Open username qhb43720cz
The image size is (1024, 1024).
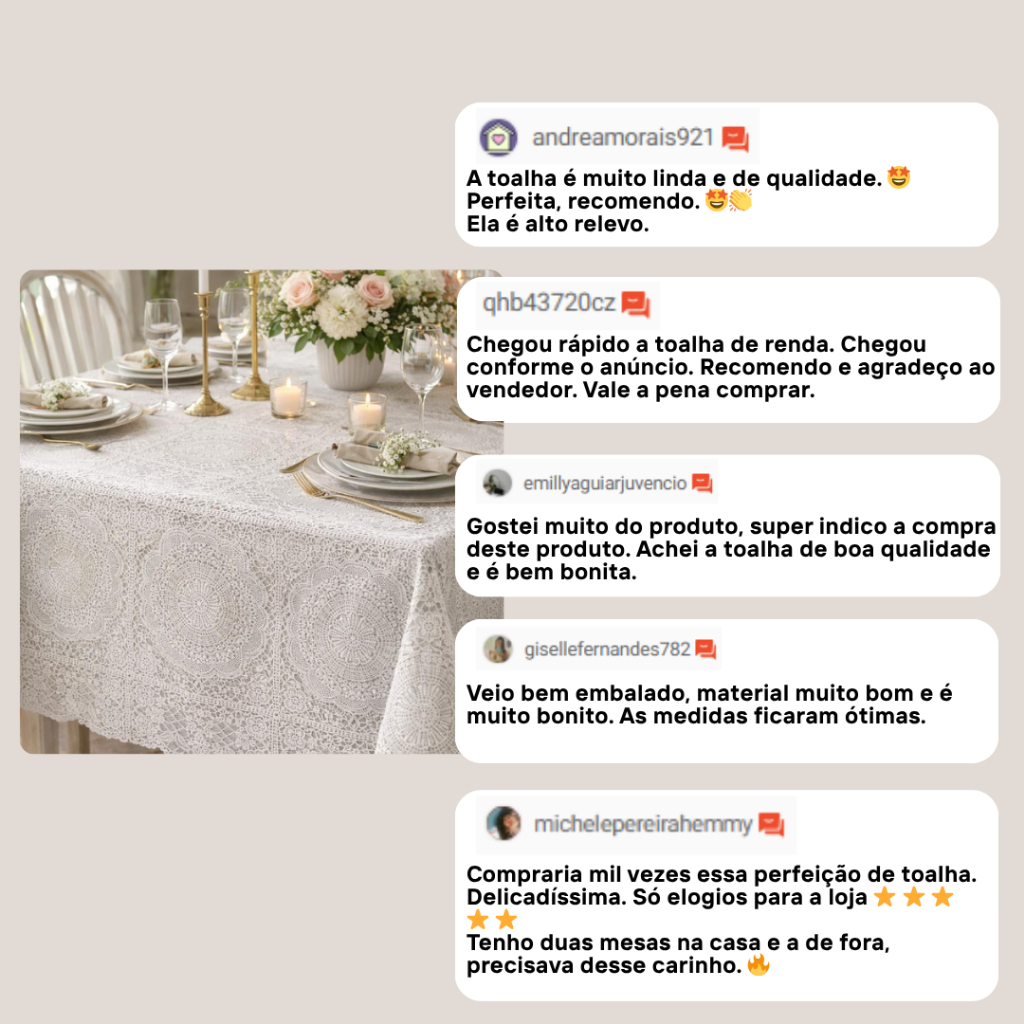click(549, 303)
